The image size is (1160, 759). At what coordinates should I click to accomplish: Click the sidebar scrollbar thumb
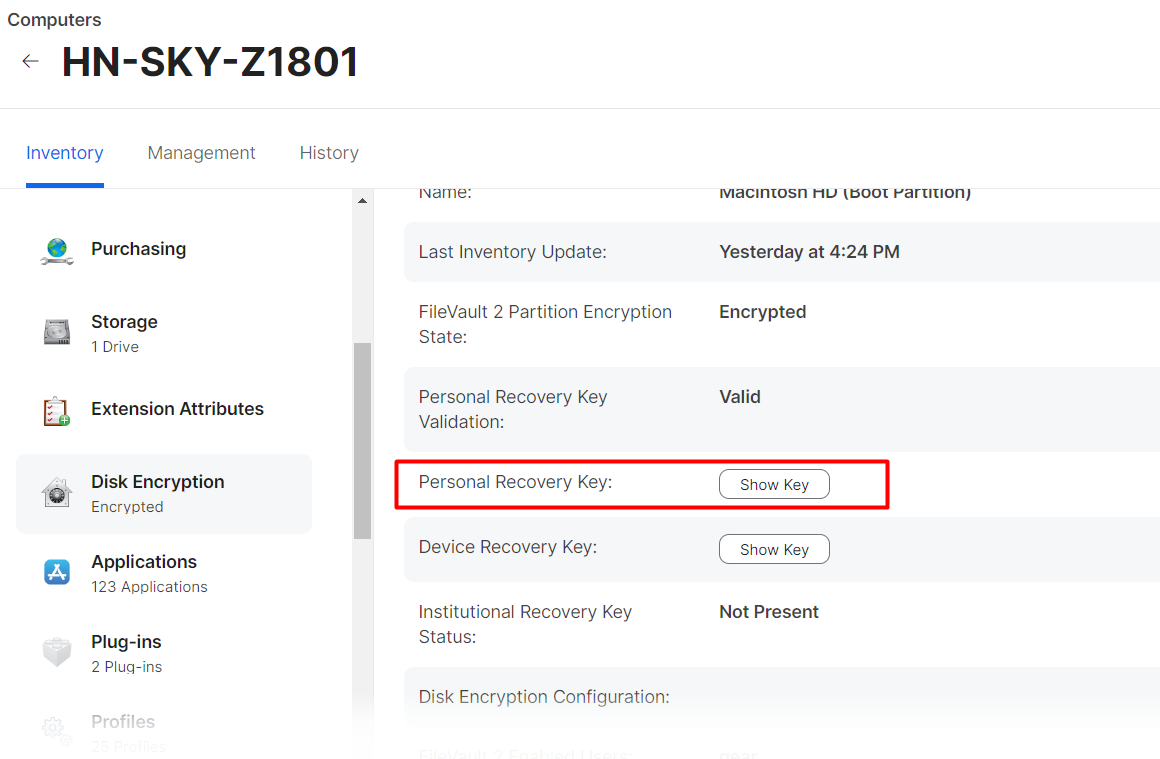(362, 440)
